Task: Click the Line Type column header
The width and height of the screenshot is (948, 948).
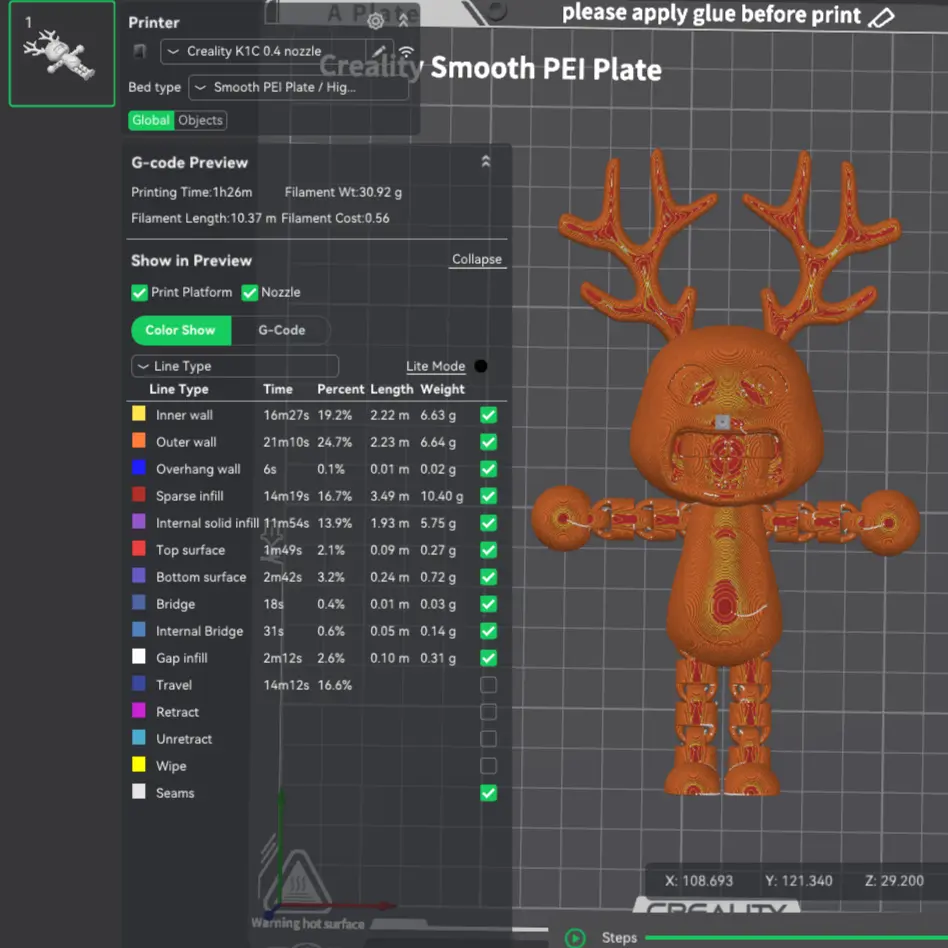Action: (x=179, y=389)
